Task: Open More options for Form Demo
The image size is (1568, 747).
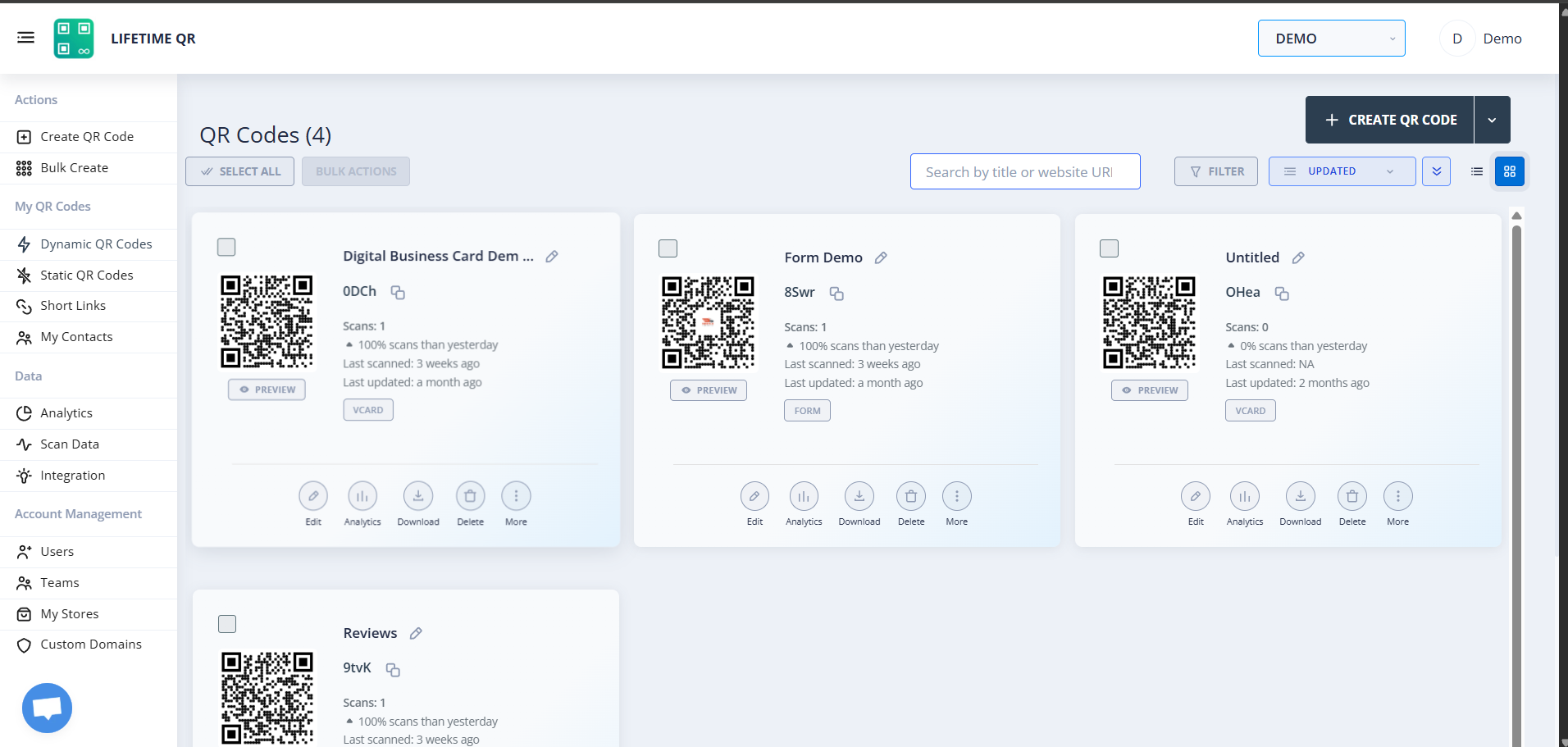Action: tap(957, 496)
